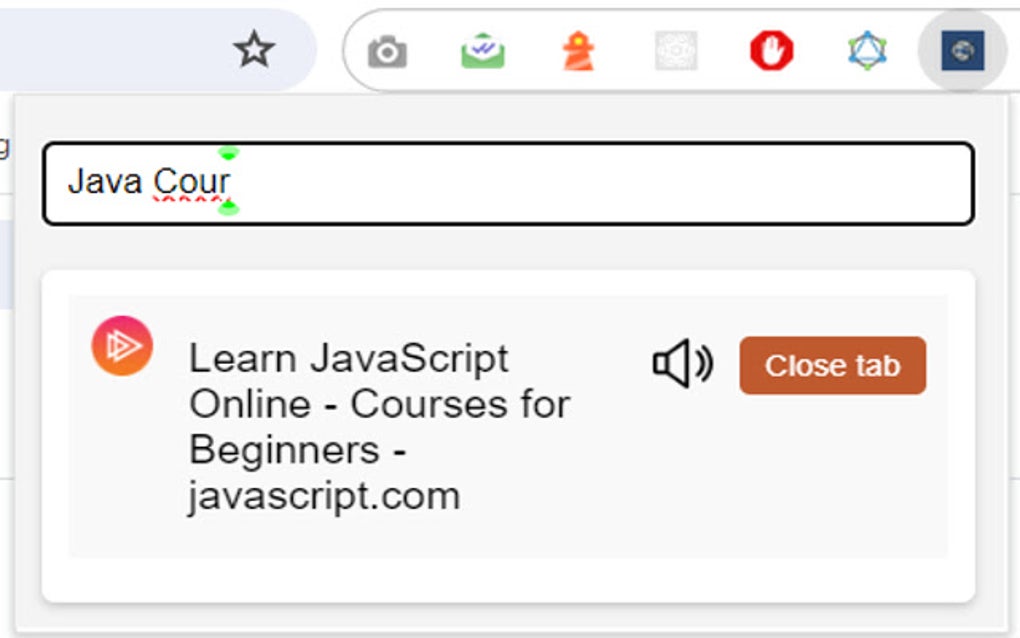Click the upper green text cursor handle
This screenshot has height=638, width=1020.
point(229,153)
